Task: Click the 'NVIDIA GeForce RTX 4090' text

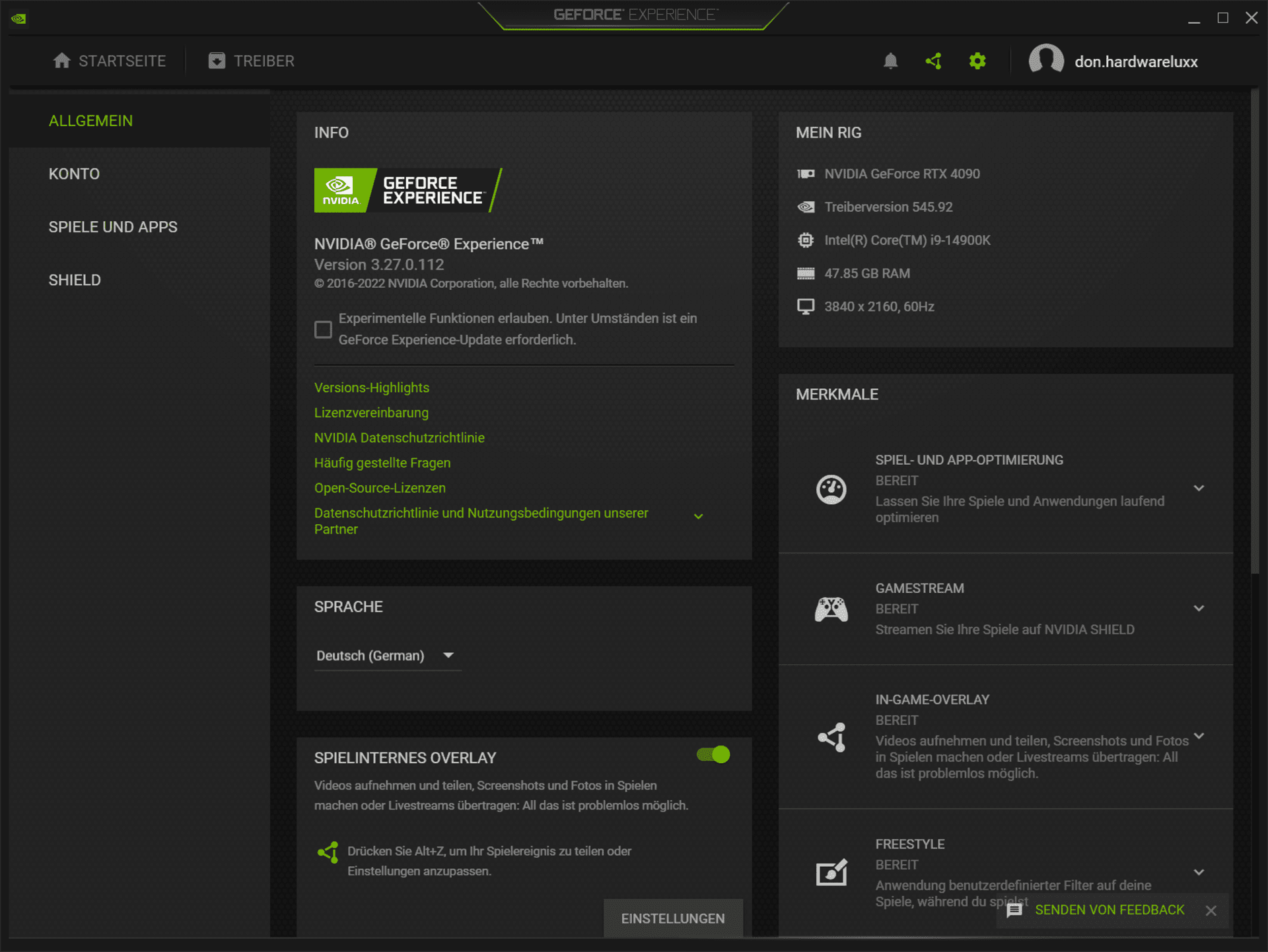Action: [902, 174]
